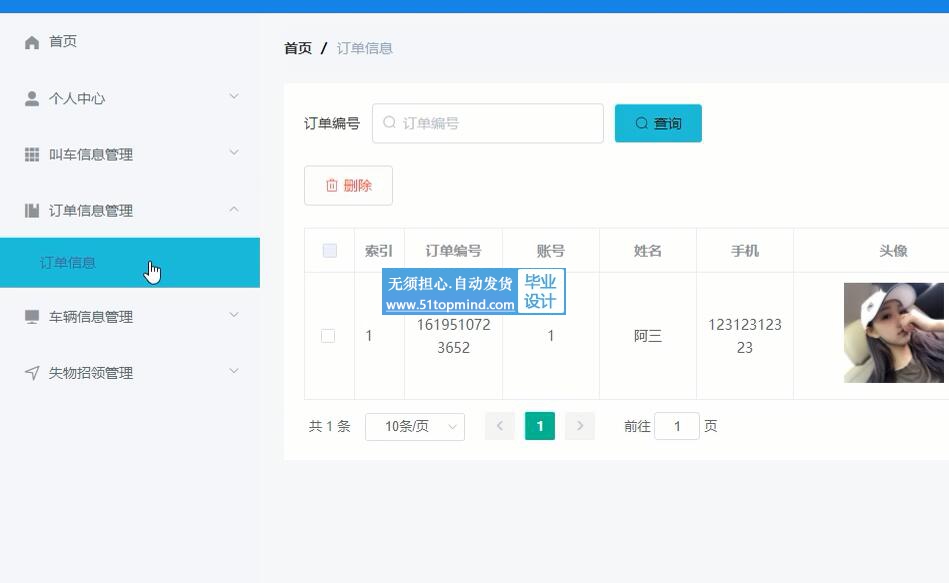Click the 查询 search button

pos(658,124)
